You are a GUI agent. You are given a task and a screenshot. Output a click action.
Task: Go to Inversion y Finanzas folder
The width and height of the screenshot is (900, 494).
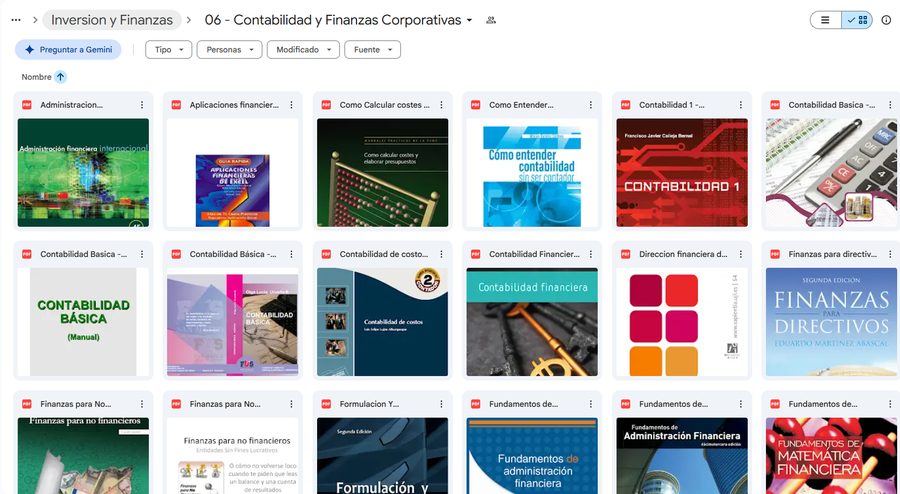click(x=112, y=20)
